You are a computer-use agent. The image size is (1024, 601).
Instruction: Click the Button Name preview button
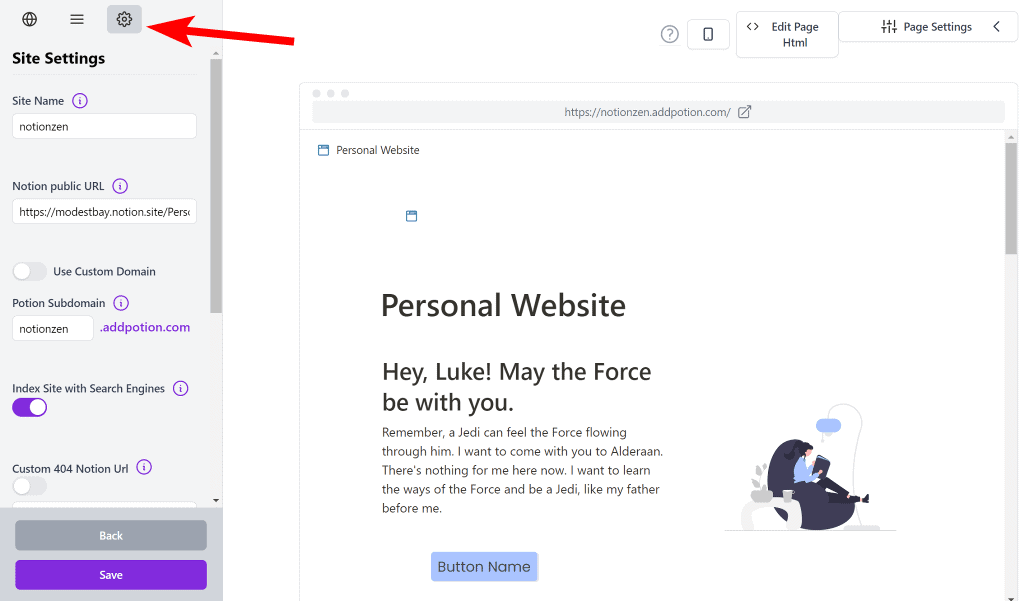pos(484,567)
